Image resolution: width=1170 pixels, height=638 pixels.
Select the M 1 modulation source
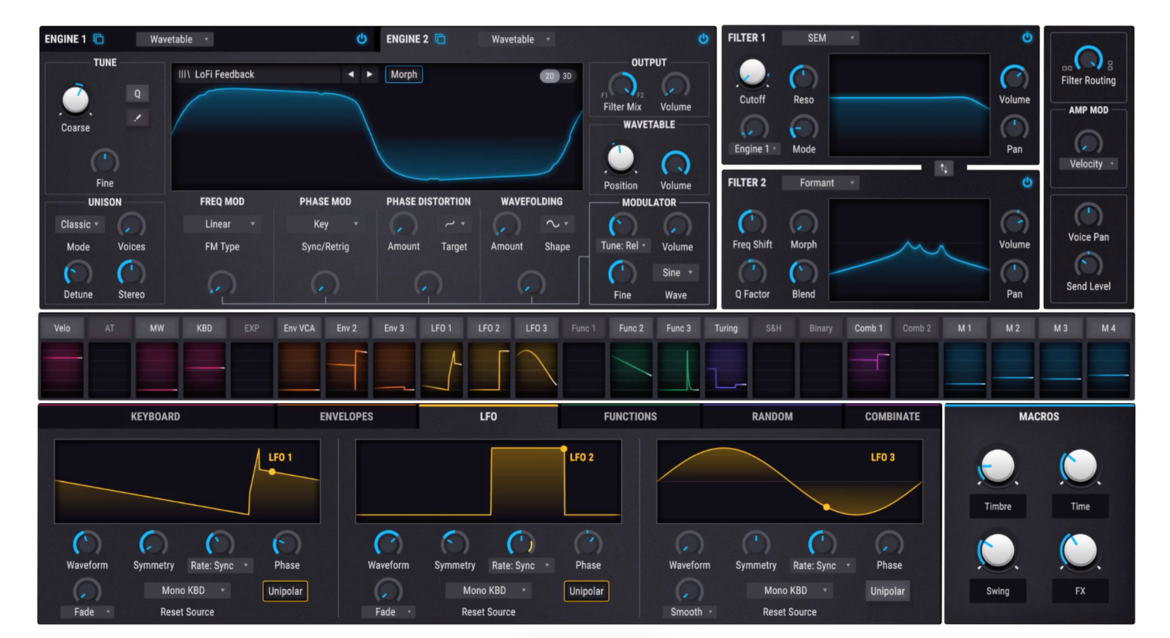965,328
